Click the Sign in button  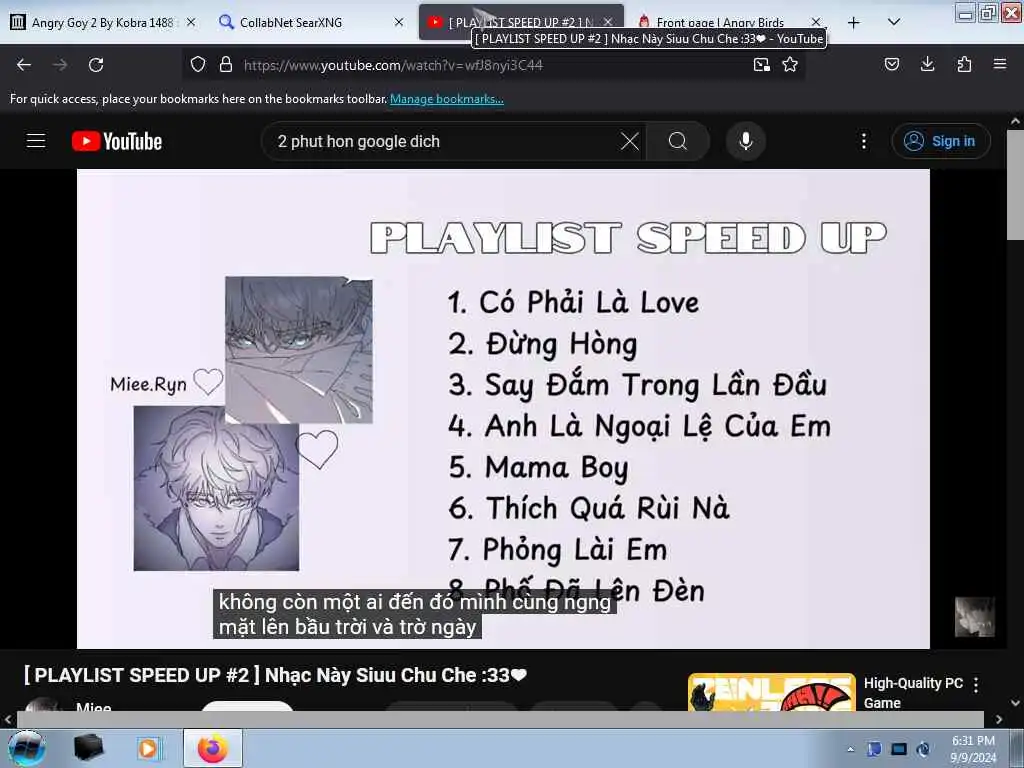pos(941,141)
